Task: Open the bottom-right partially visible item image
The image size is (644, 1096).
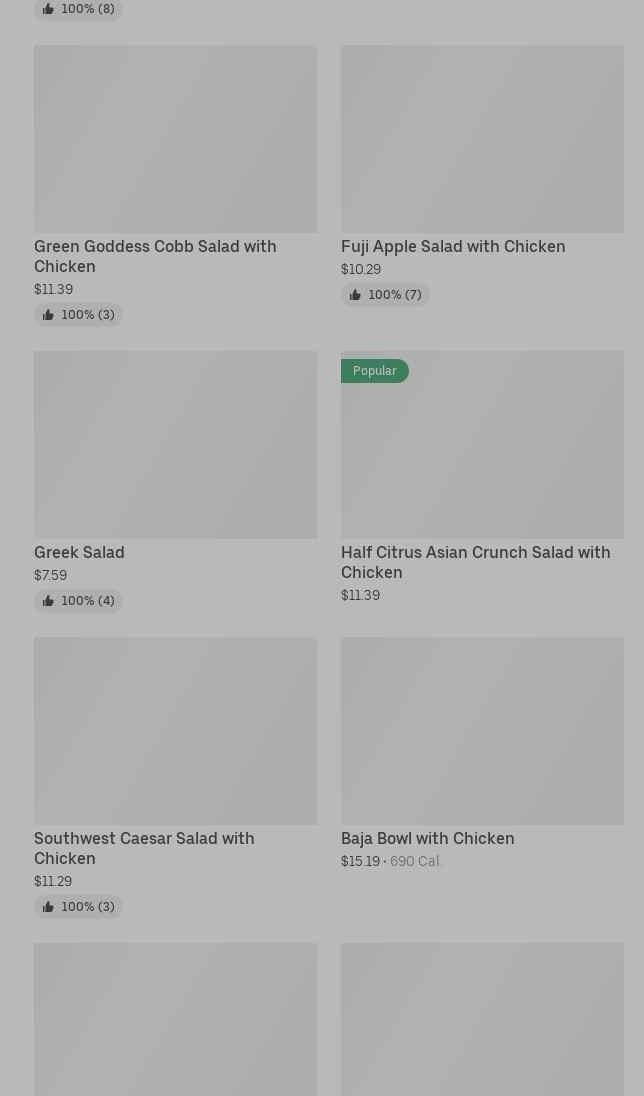Action: coord(482,1020)
